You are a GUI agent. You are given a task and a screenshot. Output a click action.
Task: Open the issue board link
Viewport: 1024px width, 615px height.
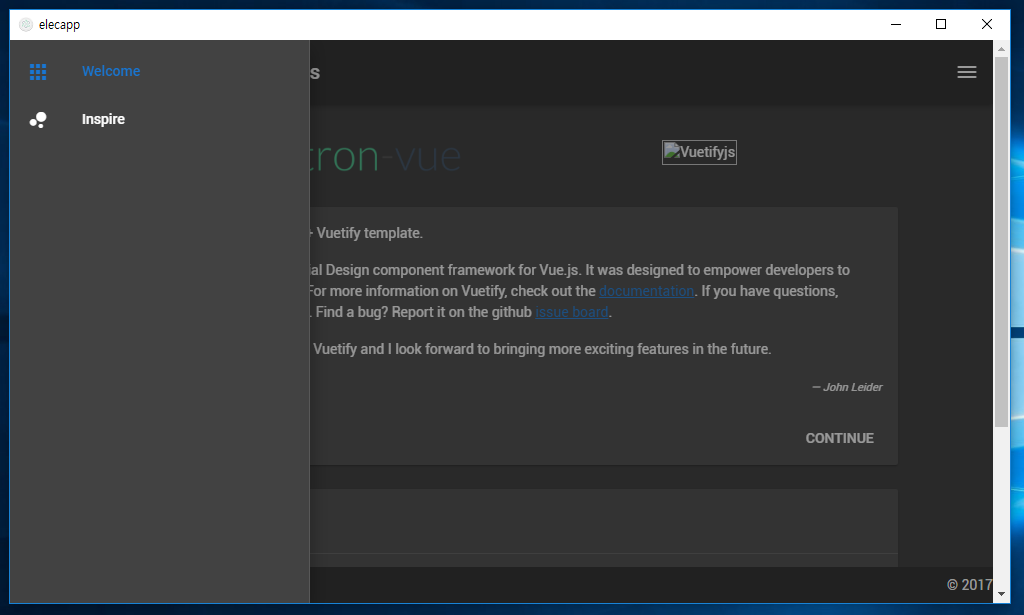571,312
